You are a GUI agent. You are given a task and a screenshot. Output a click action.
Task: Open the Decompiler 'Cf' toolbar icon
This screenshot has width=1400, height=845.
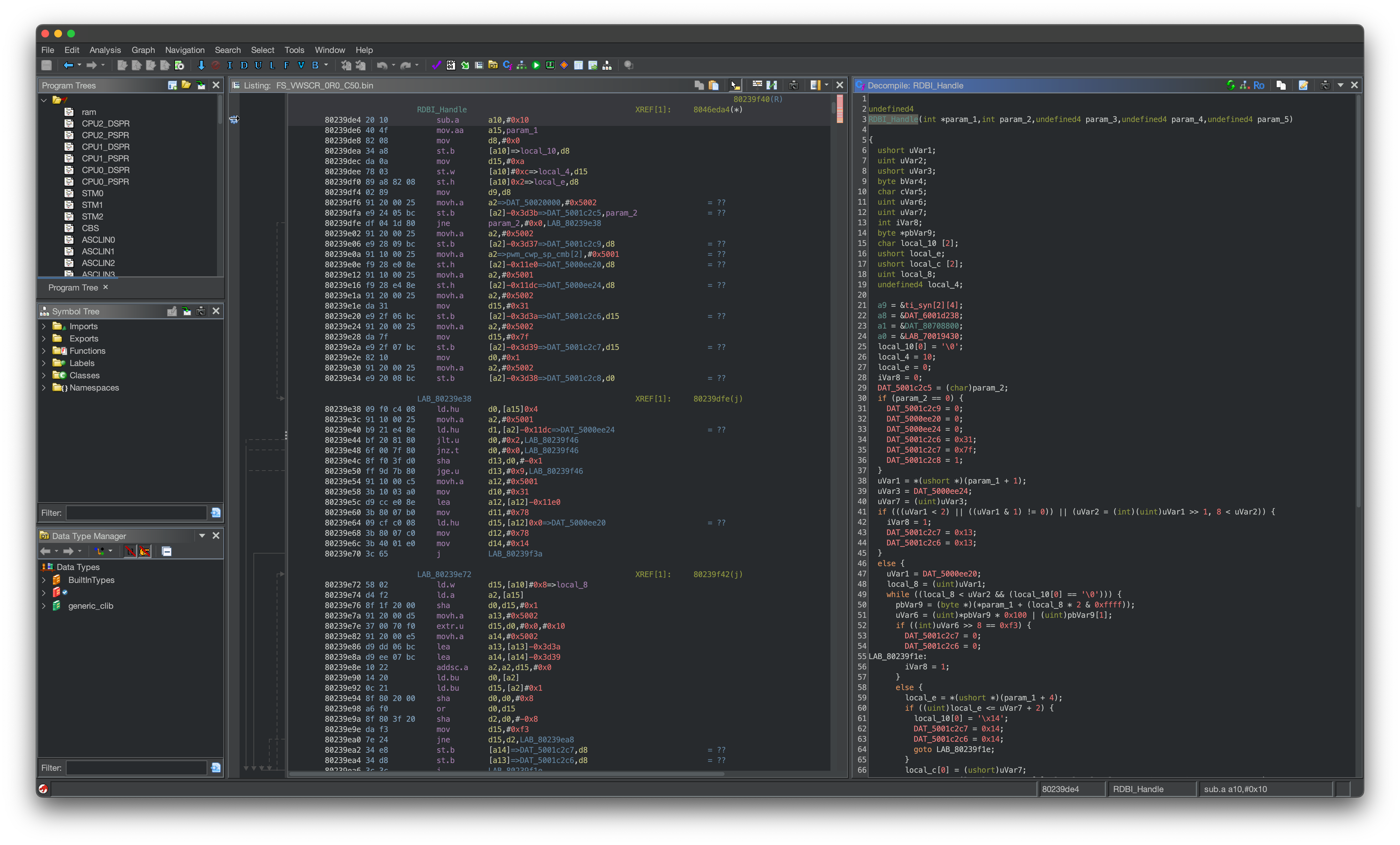click(507, 65)
